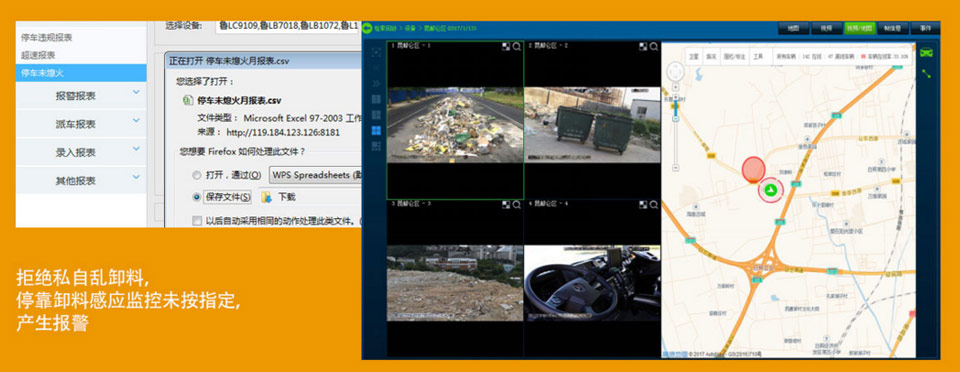Image resolution: width=960 pixels, height=372 pixels.
Task: Expand the 录入报表 section arrow
Action: click(x=136, y=149)
